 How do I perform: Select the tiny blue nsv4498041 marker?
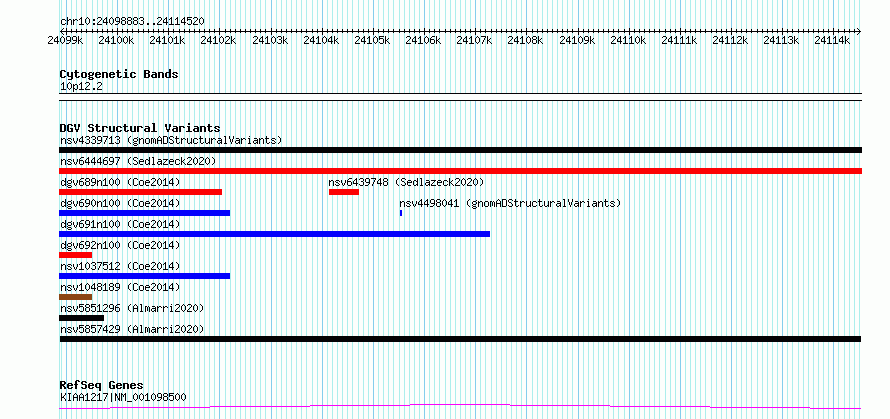coord(401,213)
